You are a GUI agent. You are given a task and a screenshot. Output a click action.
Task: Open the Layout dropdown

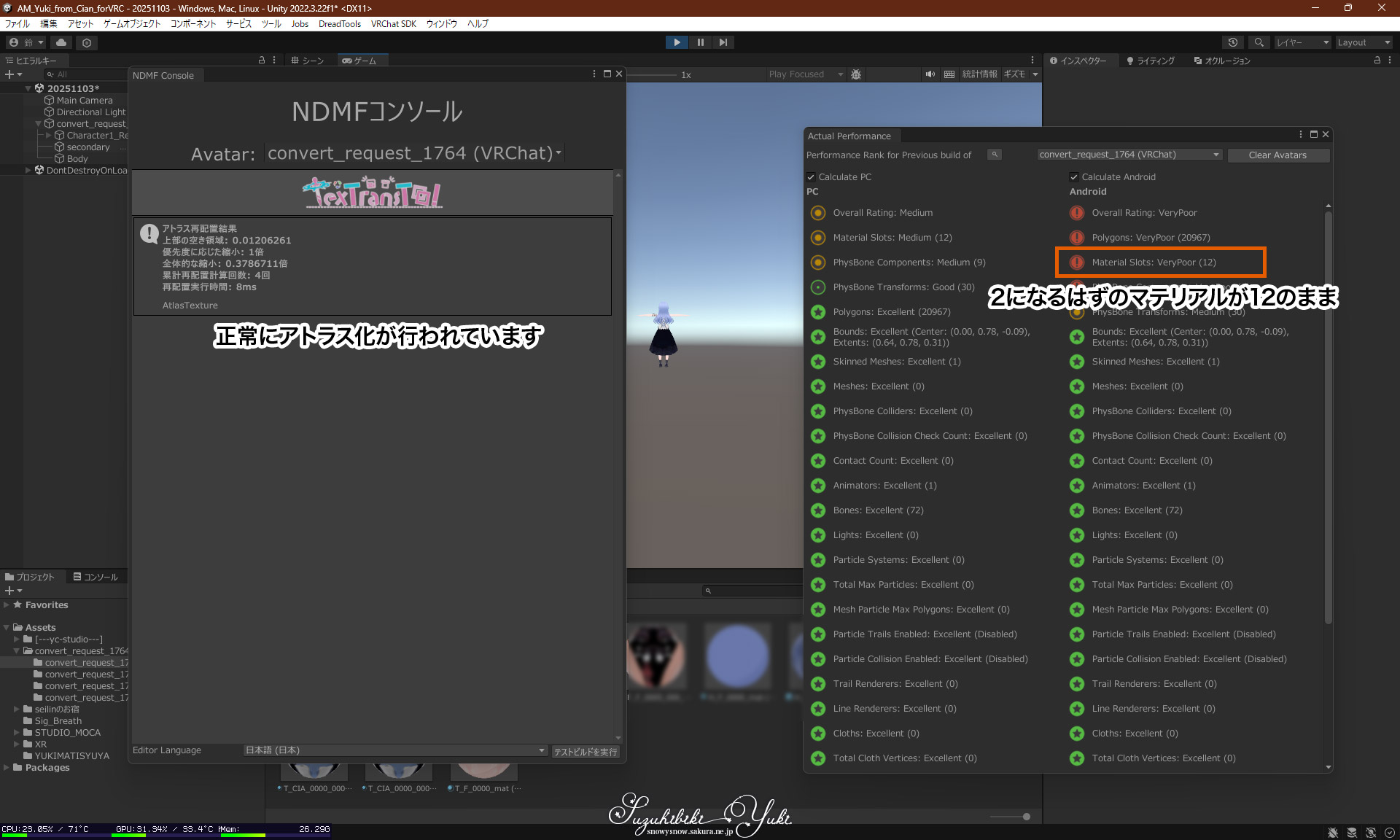[x=1362, y=42]
